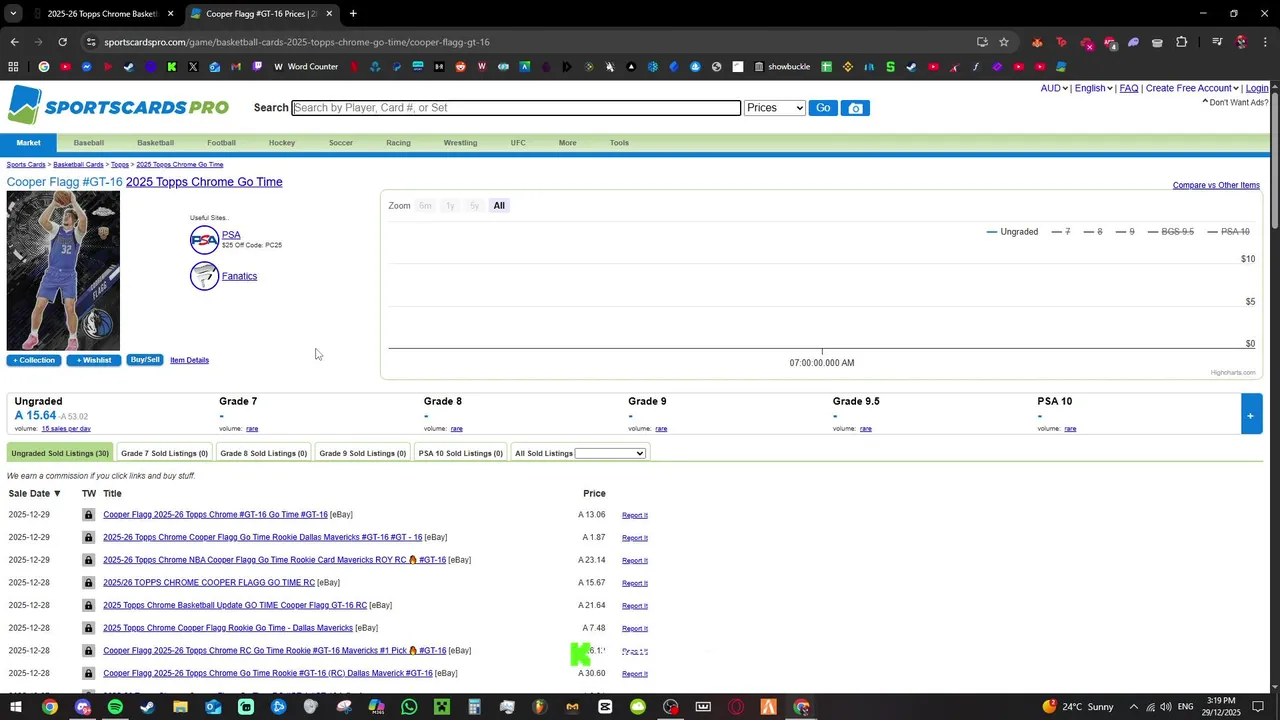Click the page vertical scrollbar
This screenshot has height=720, width=1280.
(x=1274, y=160)
